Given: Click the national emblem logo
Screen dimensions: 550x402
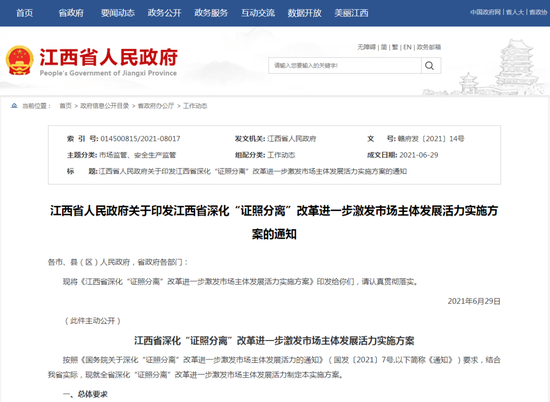Looking at the screenshot, I should click(20, 60).
